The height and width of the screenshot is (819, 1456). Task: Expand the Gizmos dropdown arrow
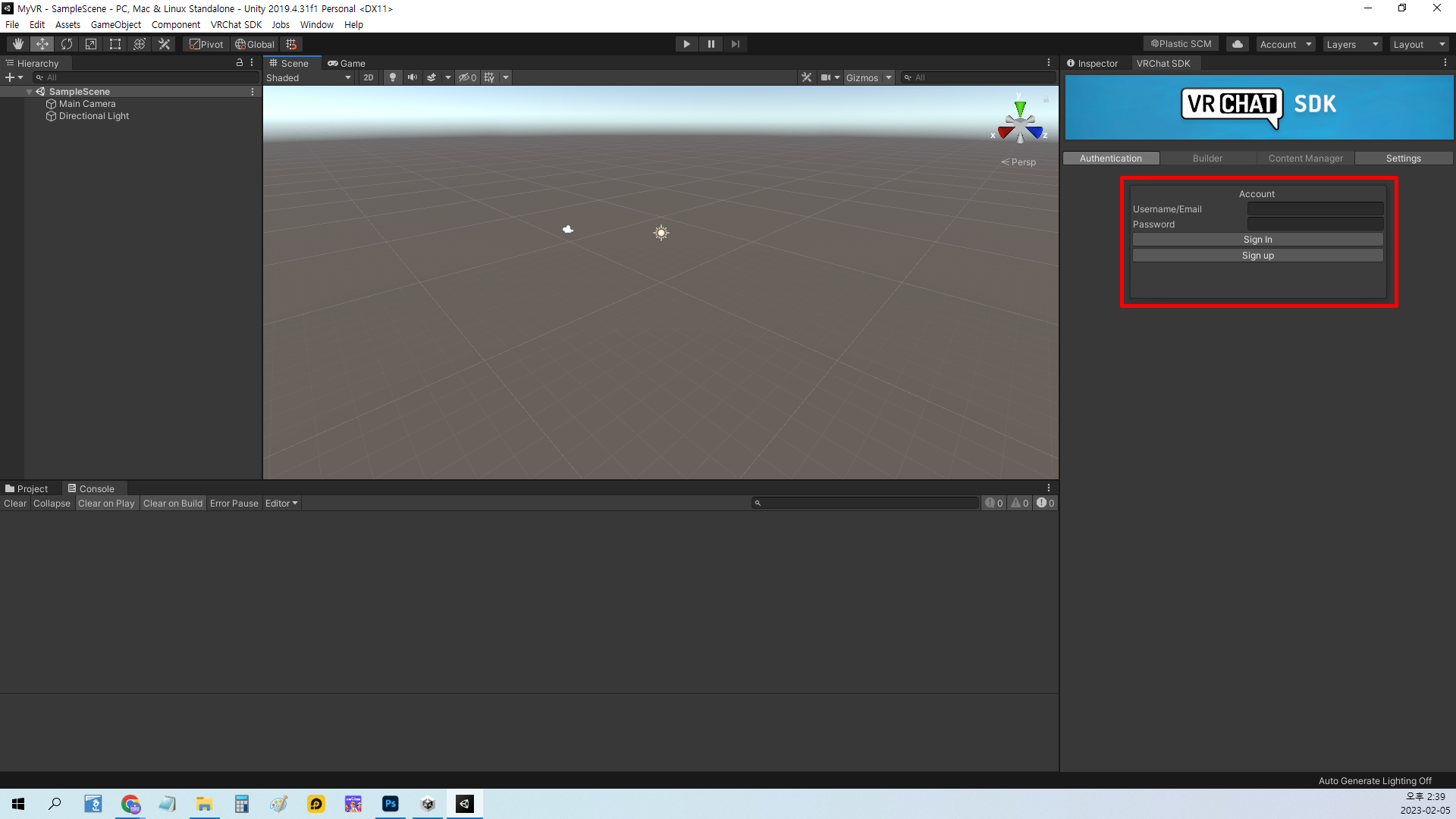click(889, 77)
